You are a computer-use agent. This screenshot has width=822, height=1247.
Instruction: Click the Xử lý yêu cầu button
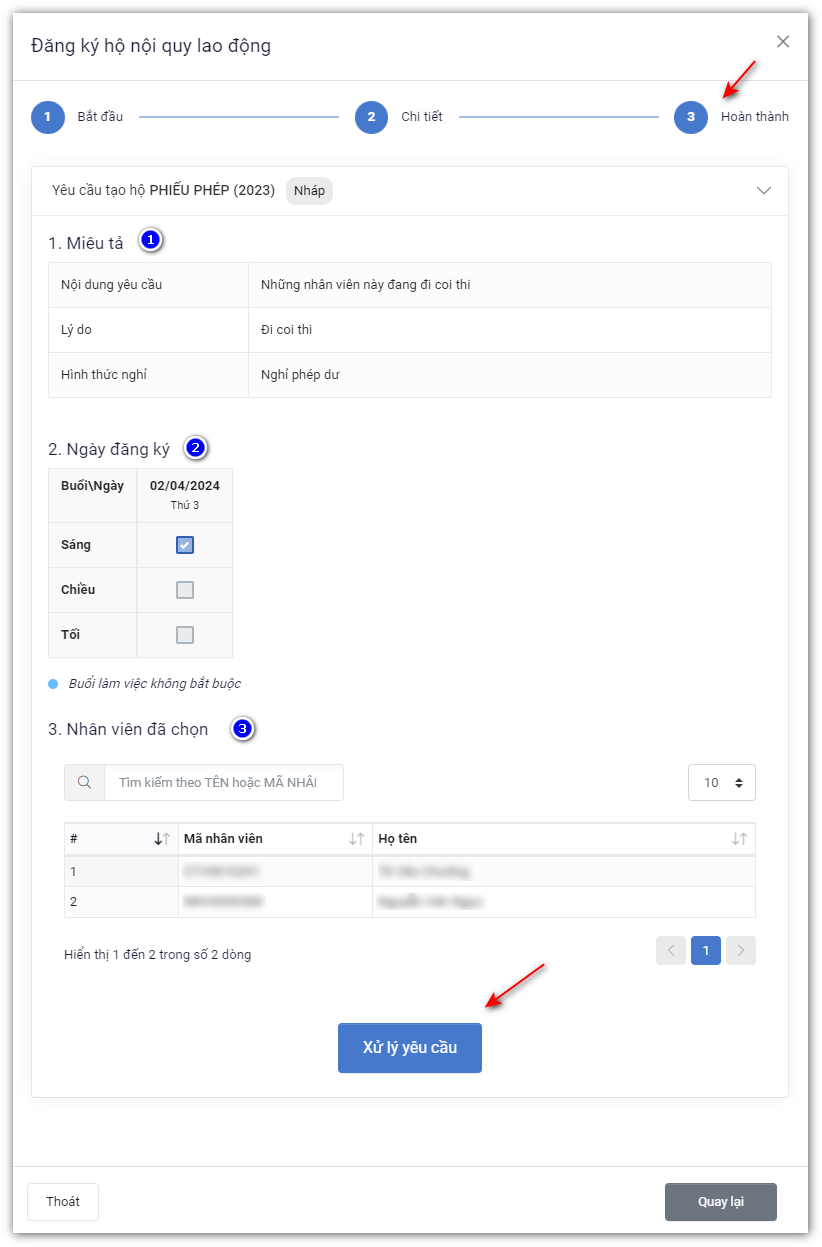tap(410, 1048)
